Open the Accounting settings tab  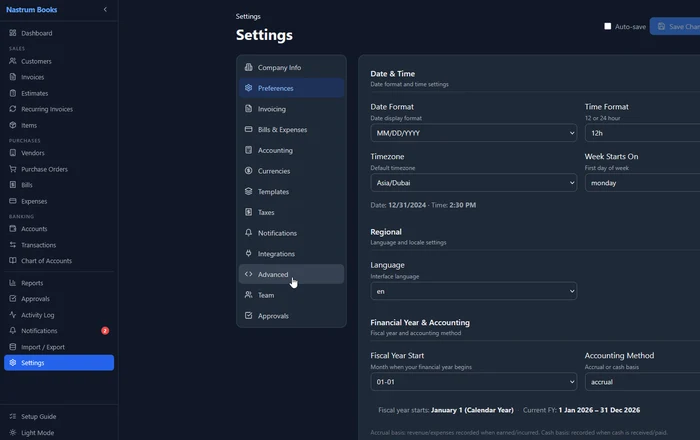(x=291, y=150)
